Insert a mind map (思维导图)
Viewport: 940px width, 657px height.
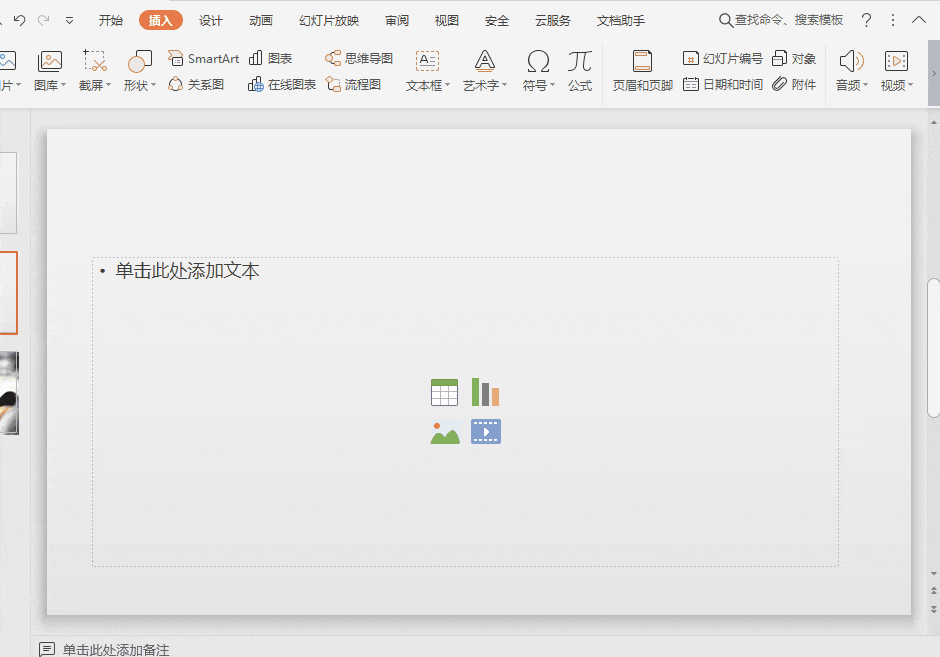pos(359,59)
